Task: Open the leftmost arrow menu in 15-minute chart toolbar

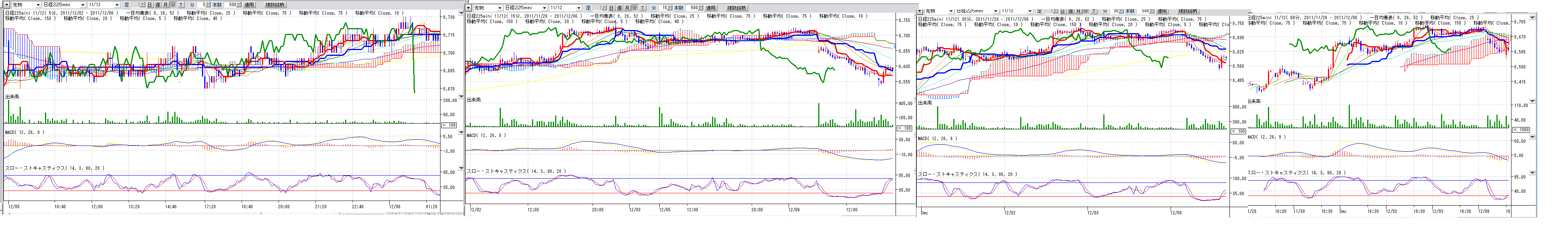Action: point(469,8)
